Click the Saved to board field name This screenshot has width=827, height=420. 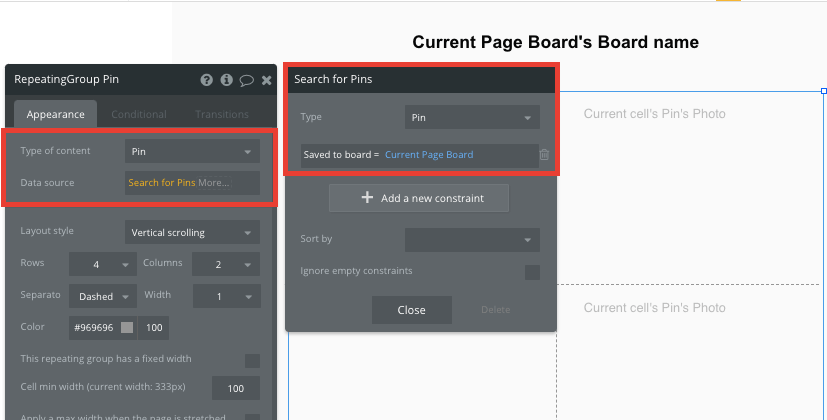click(338, 155)
